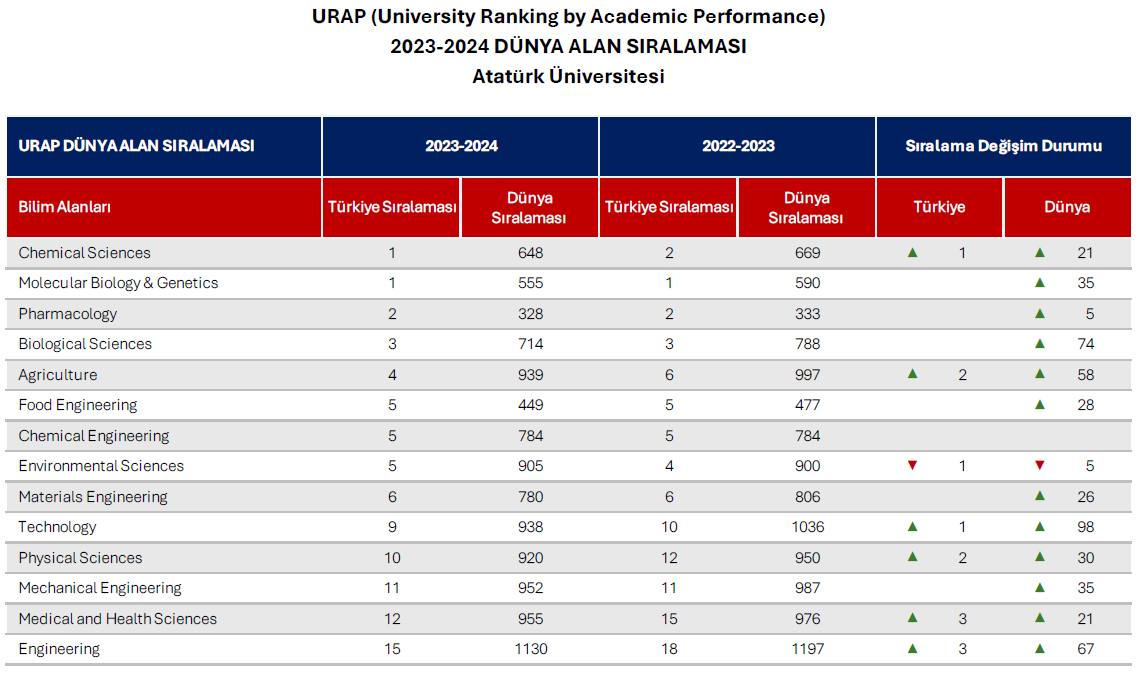1140x675 pixels.
Task: Click the Mechanical Engineering row label
Action: (x=100, y=588)
